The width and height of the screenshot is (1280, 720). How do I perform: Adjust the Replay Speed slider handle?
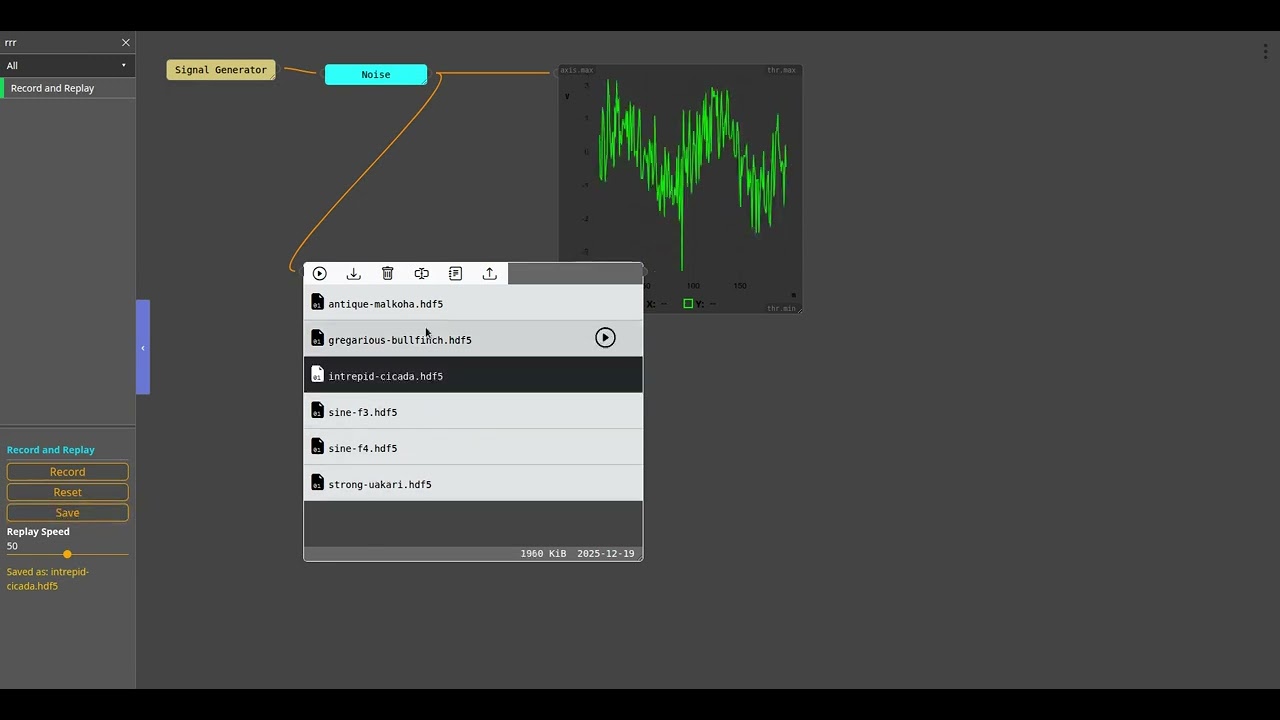pyautogui.click(x=67, y=554)
